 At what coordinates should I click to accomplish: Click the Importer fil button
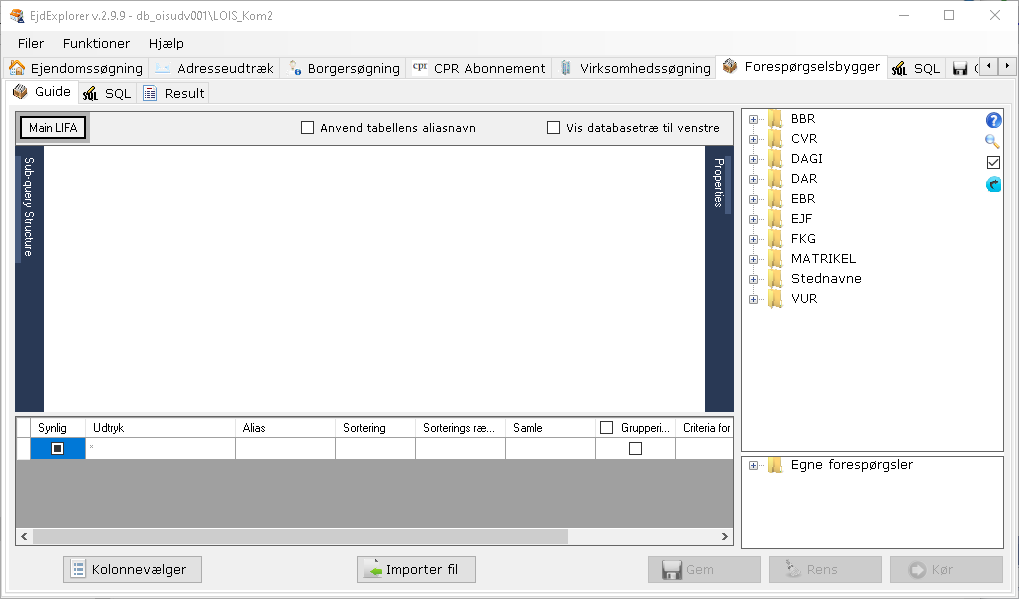tap(416, 570)
